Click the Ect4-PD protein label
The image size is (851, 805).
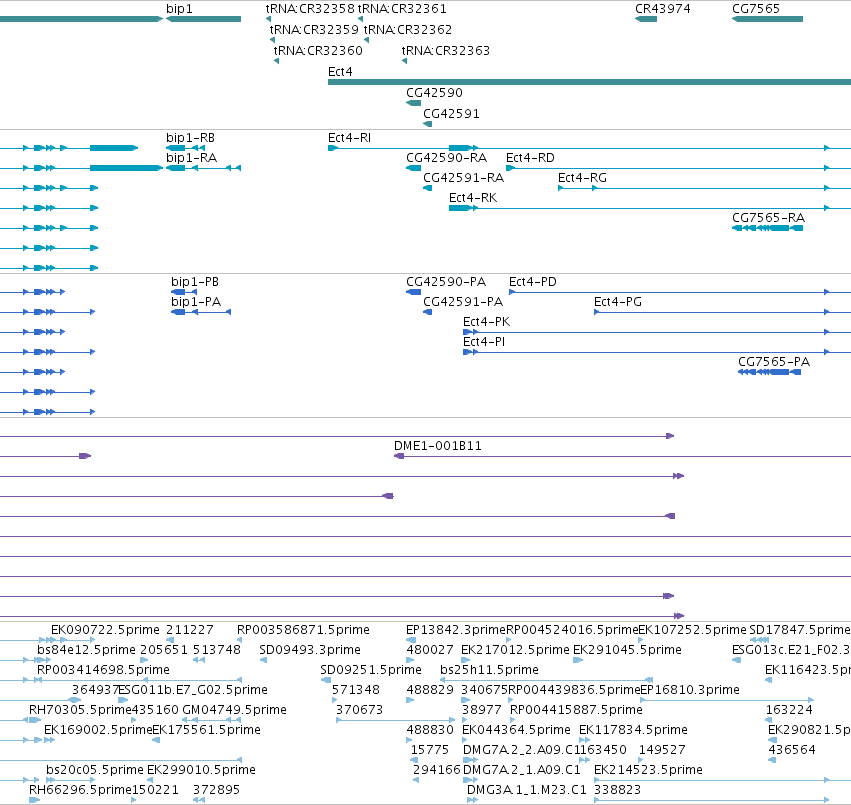[533, 282]
